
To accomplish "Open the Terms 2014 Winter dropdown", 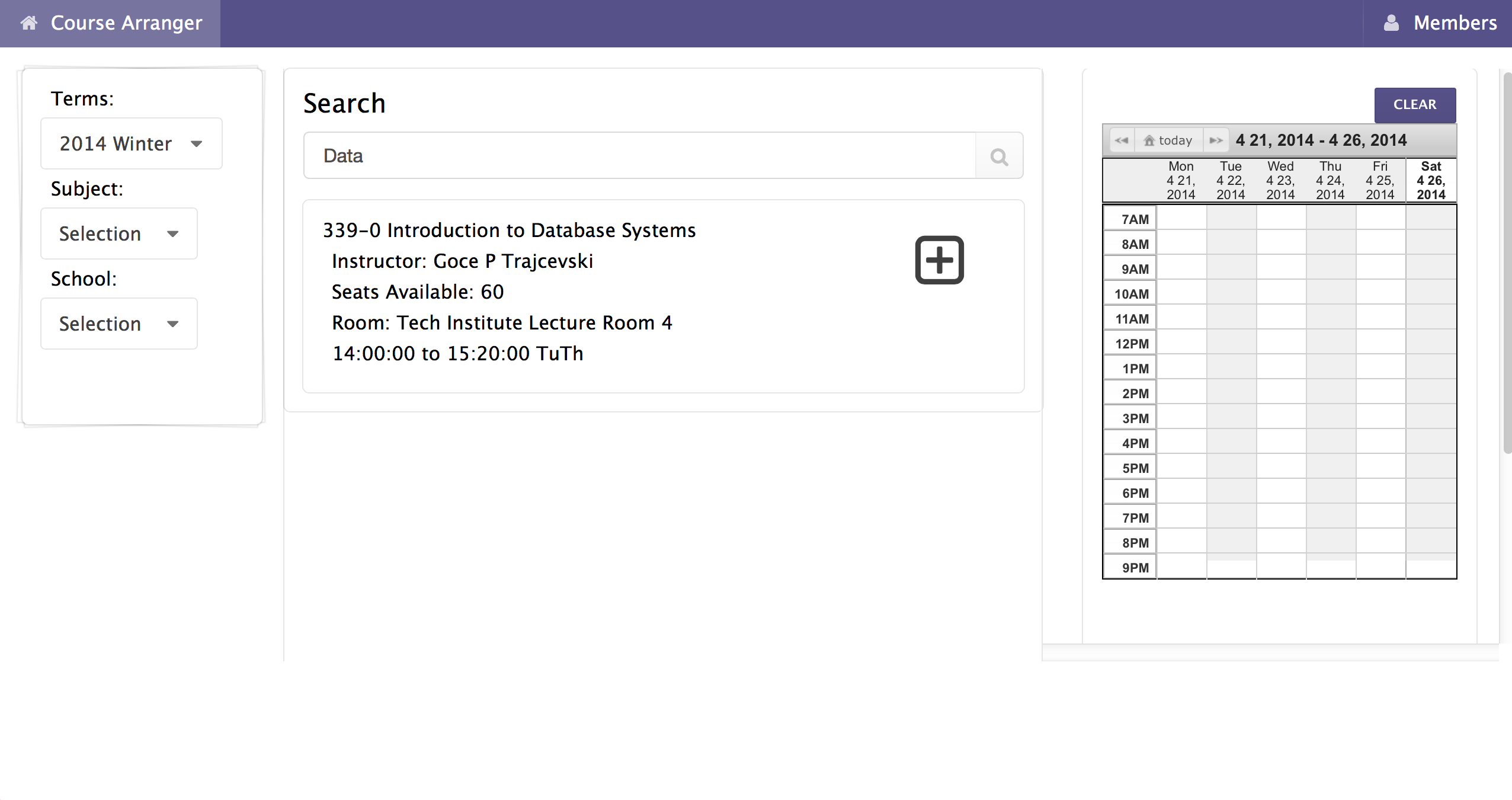I will pos(131,143).
